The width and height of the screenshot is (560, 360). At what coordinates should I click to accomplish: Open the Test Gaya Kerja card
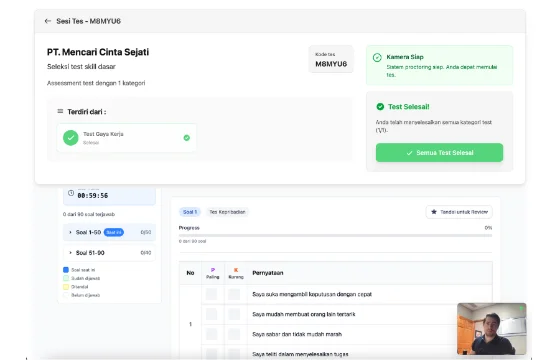(x=126, y=138)
